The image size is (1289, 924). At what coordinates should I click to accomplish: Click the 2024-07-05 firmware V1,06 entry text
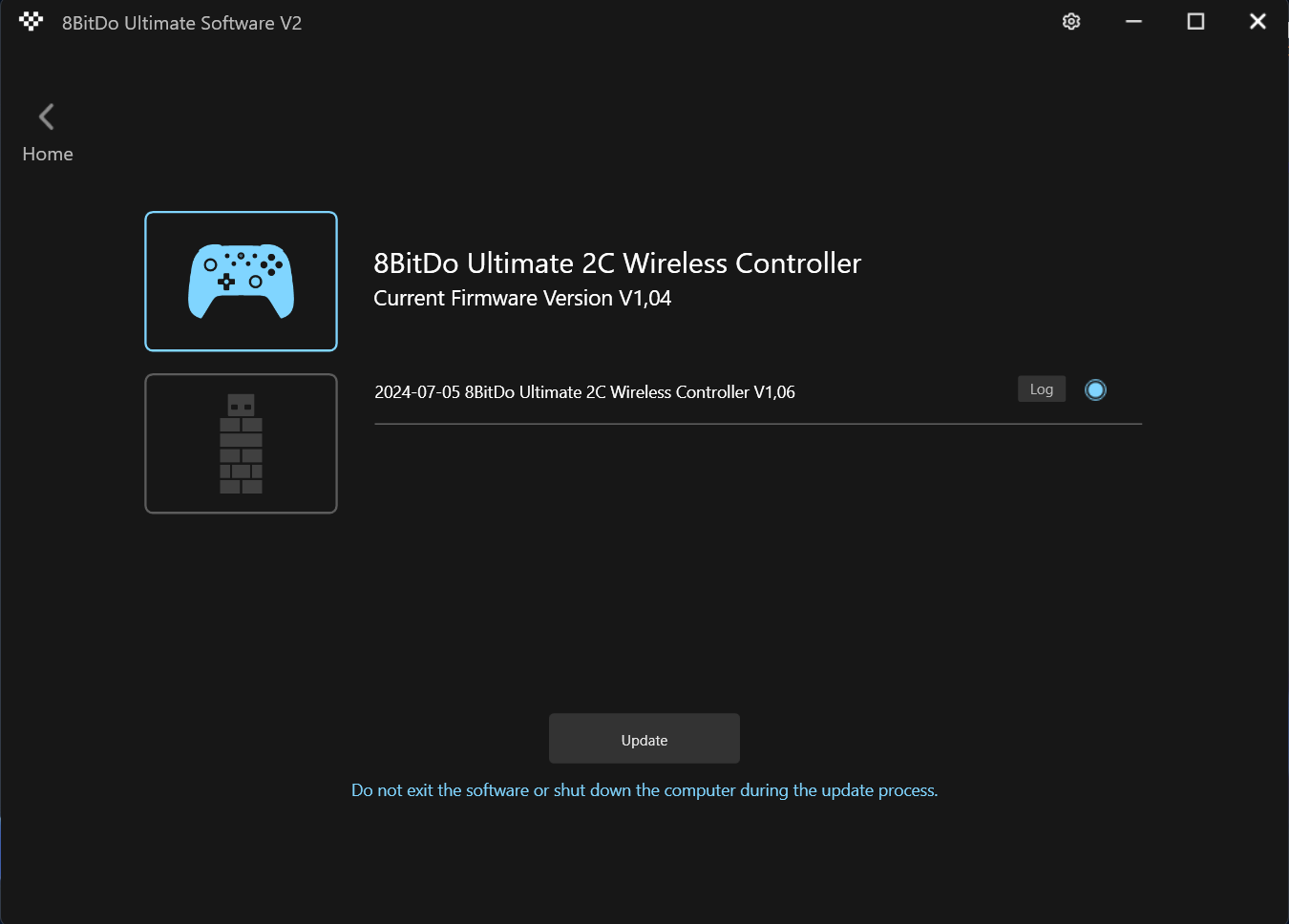584,392
